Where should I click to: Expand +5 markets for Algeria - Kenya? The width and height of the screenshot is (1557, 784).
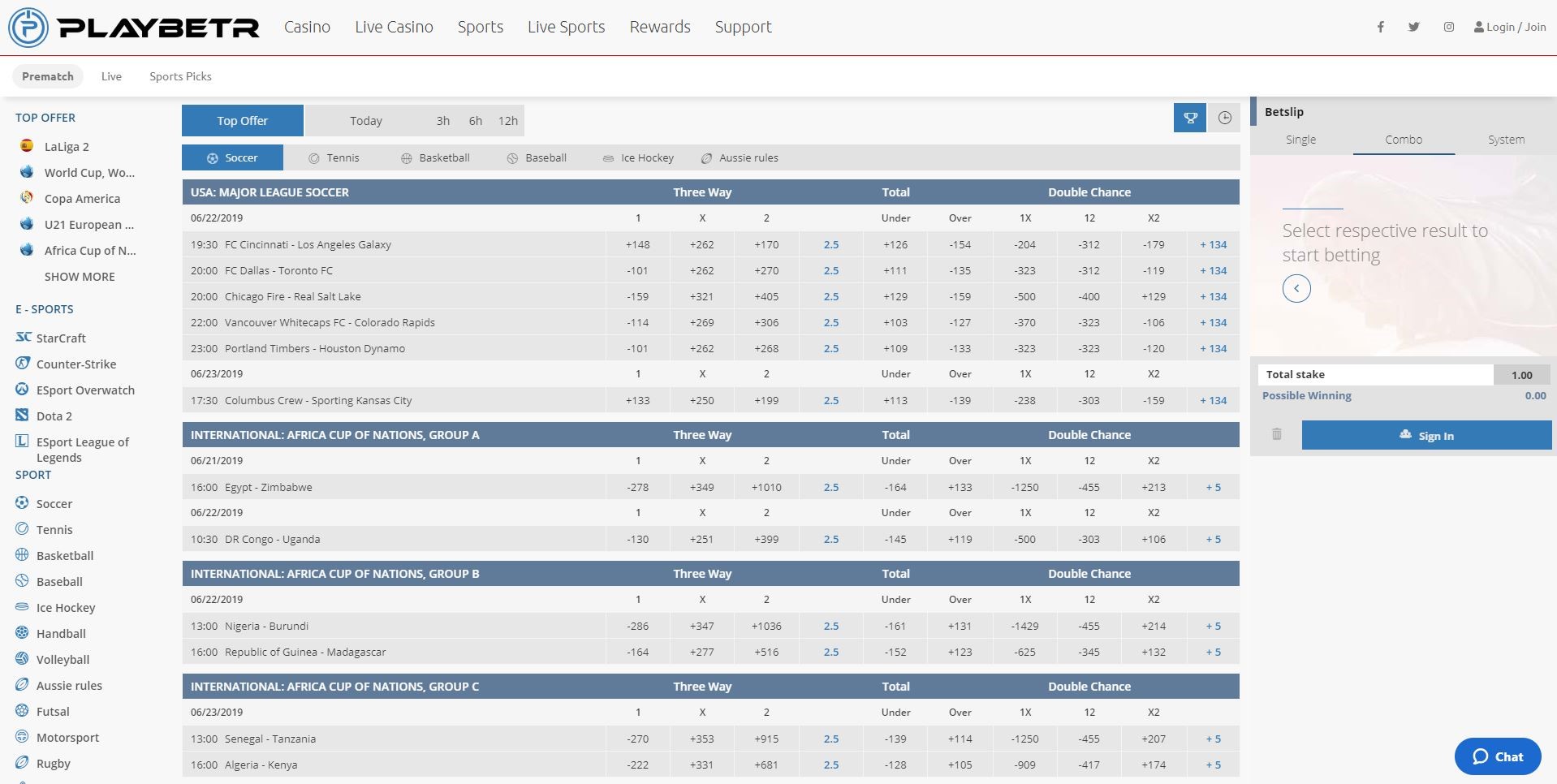tap(1214, 765)
